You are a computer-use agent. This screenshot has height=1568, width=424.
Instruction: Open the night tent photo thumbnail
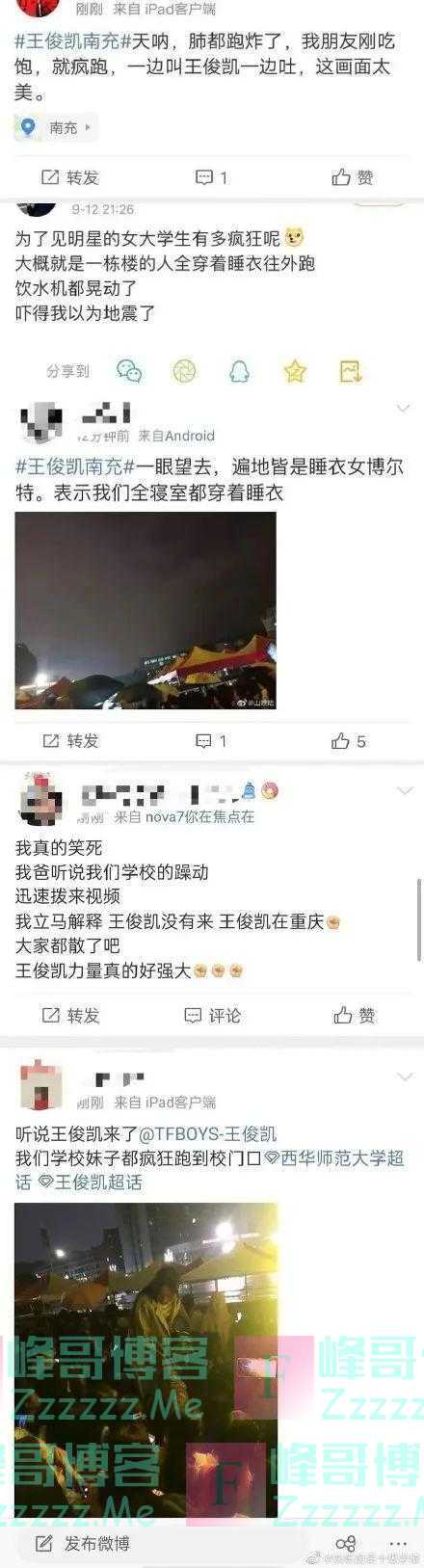[x=146, y=610]
